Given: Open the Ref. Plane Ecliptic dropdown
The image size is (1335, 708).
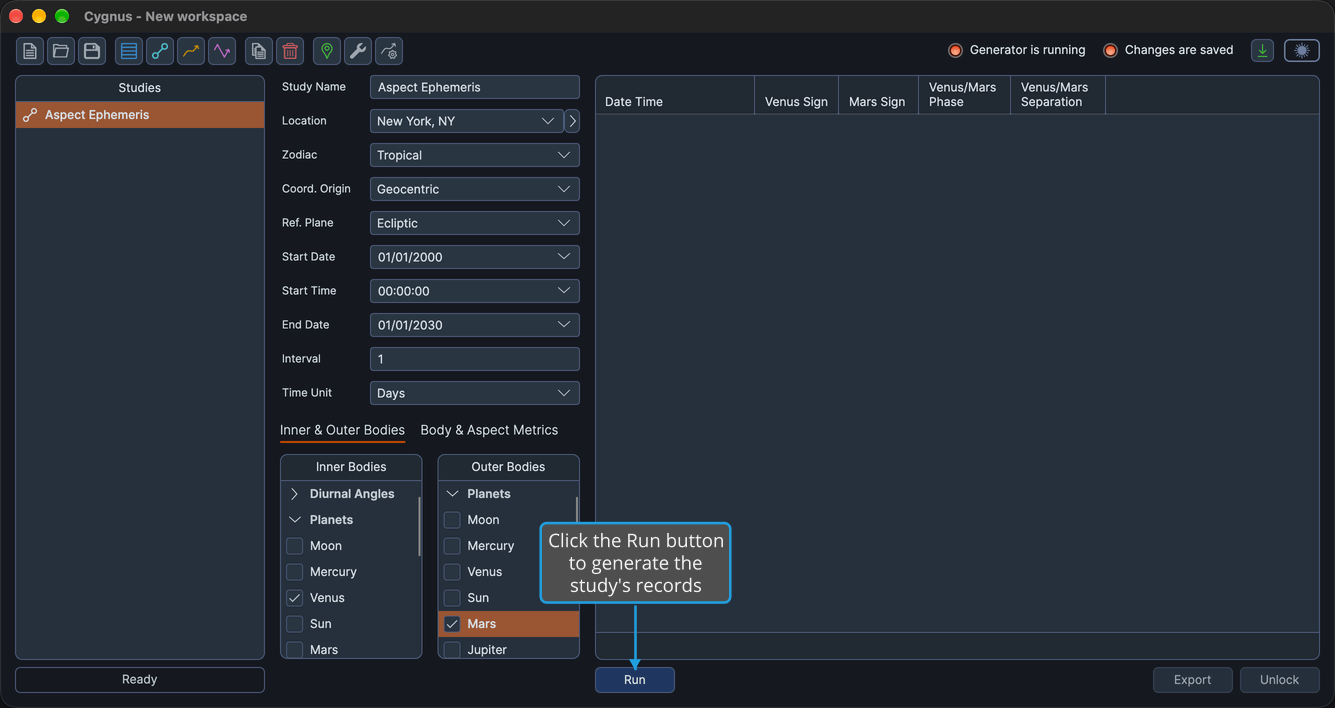Looking at the screenshot, I should tap(474, 223).
